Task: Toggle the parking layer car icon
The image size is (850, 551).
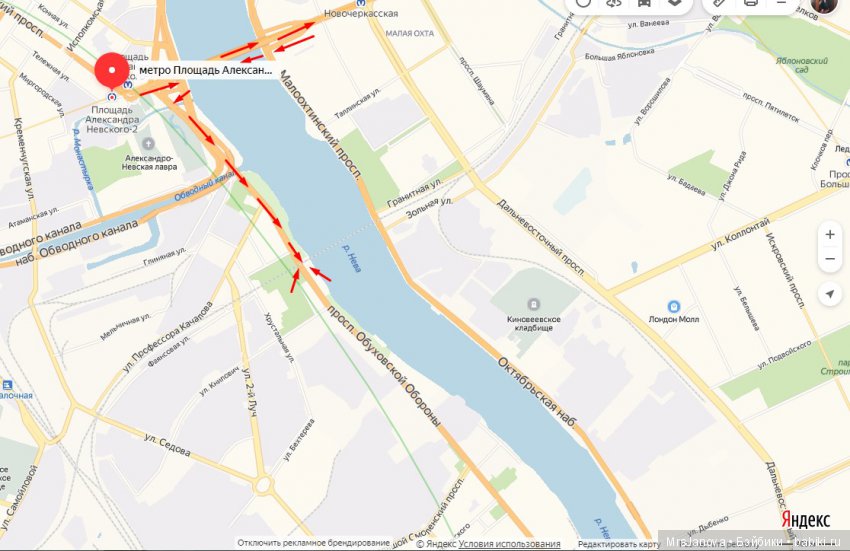Action: pyautogui.click(x=643, y=3)
